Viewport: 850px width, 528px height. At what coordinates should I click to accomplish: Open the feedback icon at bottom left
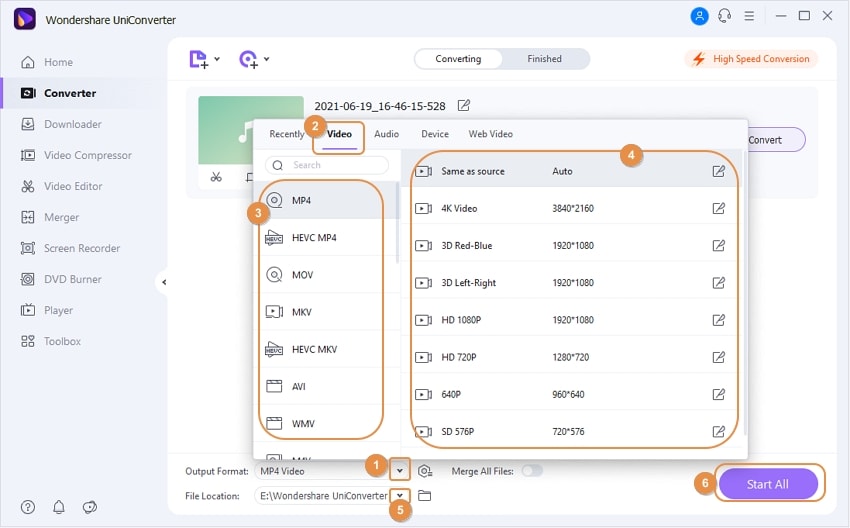coord(89,507)
